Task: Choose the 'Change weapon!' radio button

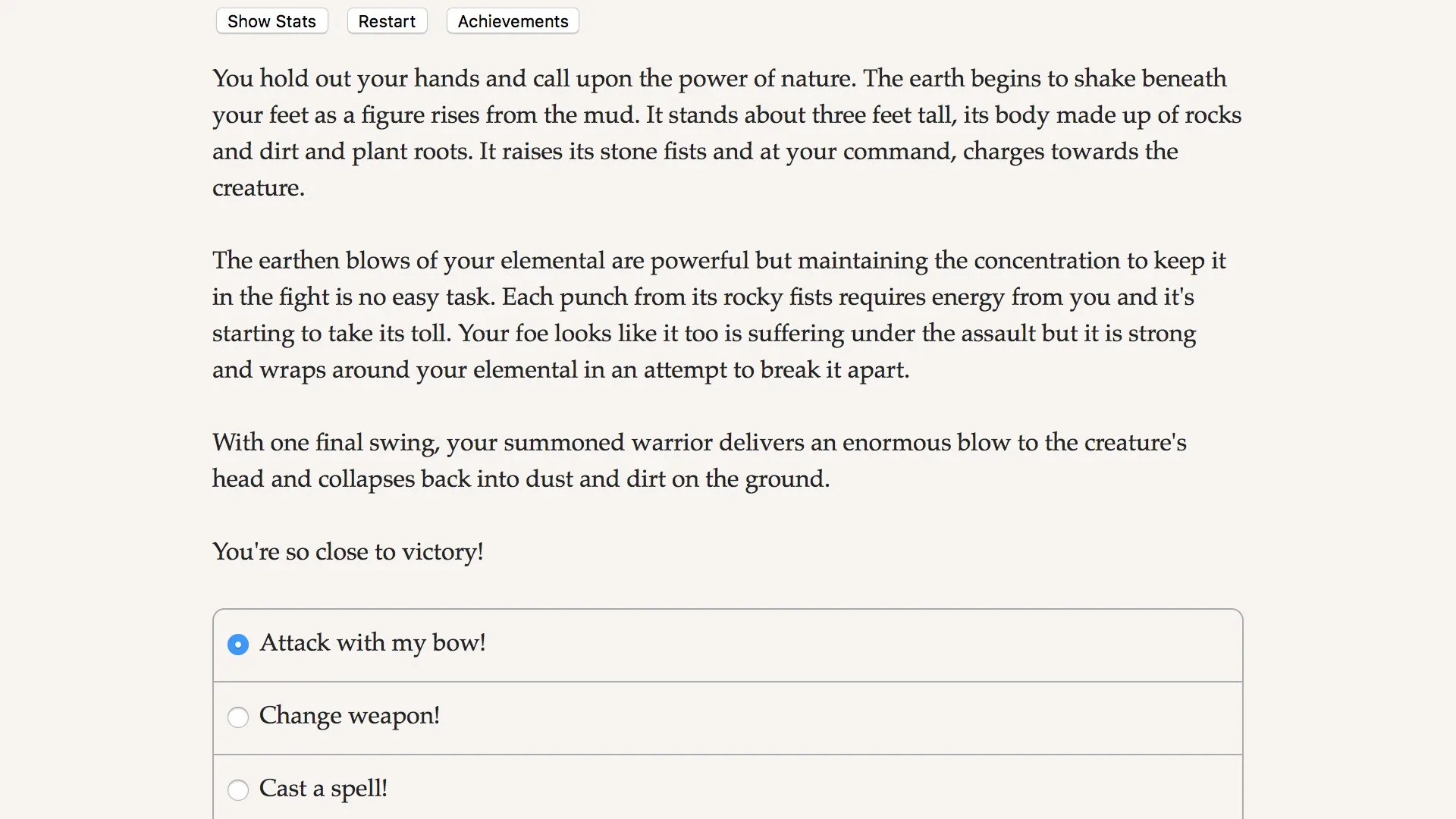Action: [238, 717]
